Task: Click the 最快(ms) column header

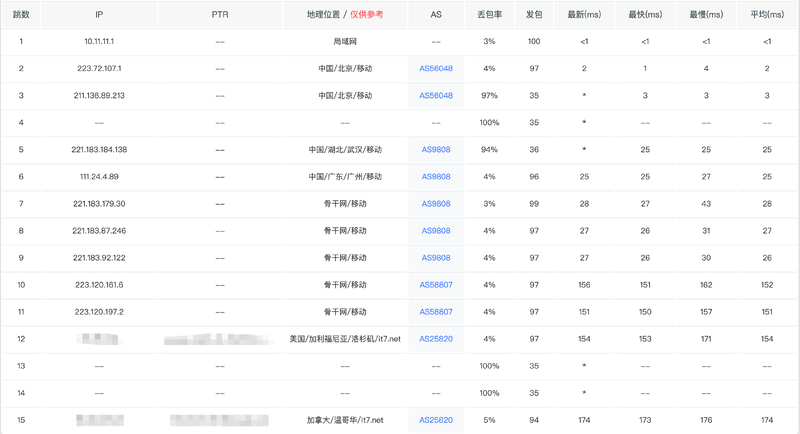Action: [x=645, y=14]
